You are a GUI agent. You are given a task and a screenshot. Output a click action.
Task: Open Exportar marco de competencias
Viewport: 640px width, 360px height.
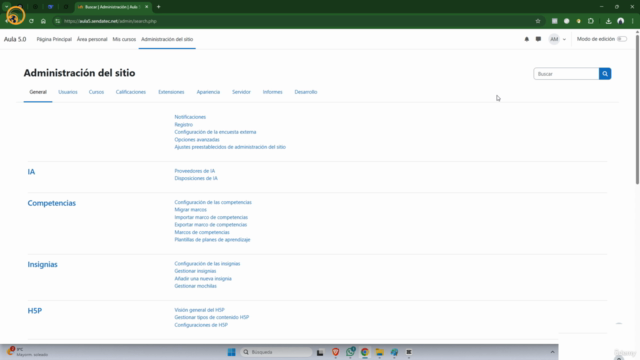tap(211, 224)
